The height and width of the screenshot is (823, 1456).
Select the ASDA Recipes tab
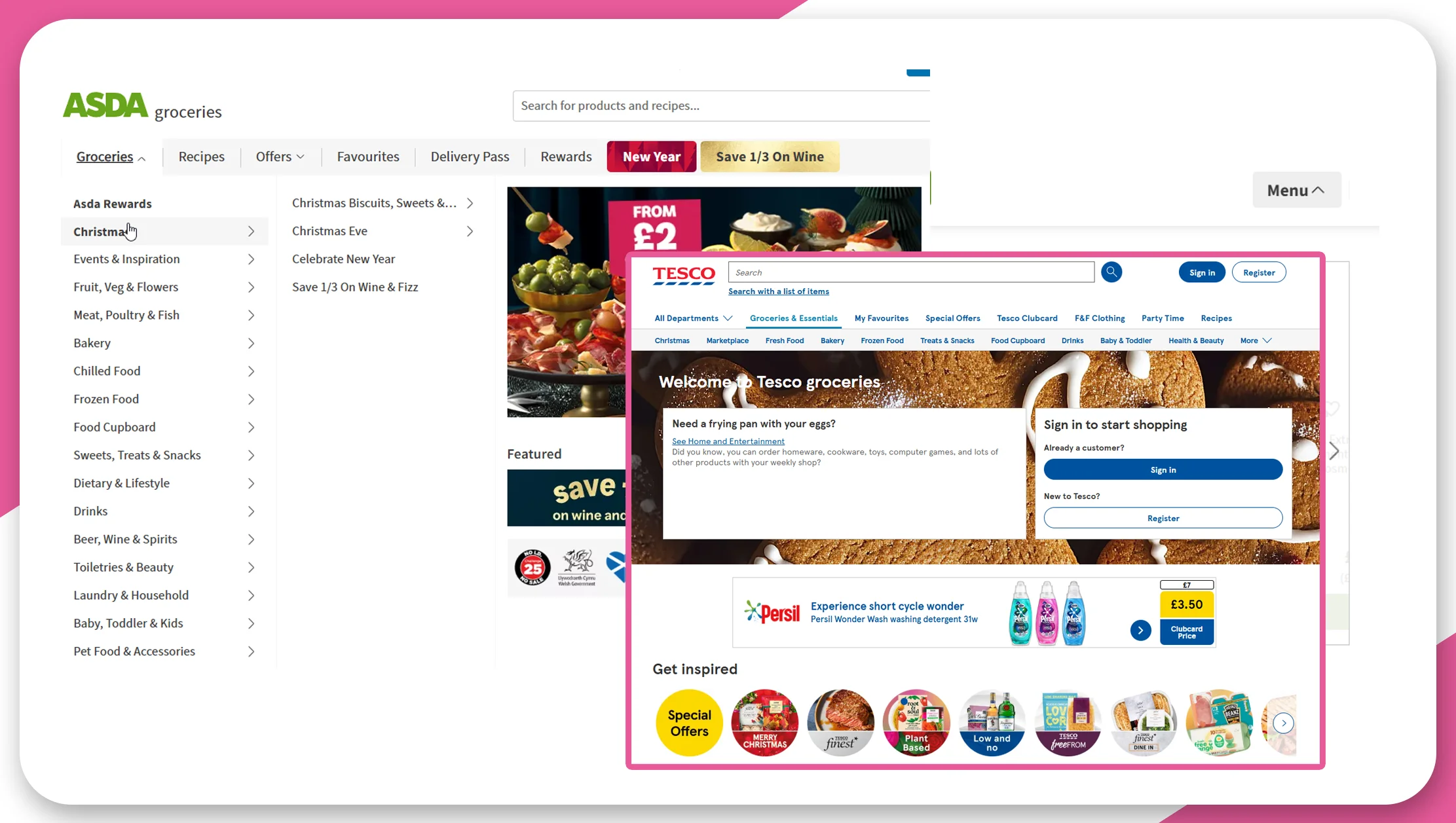click(201, 155)
